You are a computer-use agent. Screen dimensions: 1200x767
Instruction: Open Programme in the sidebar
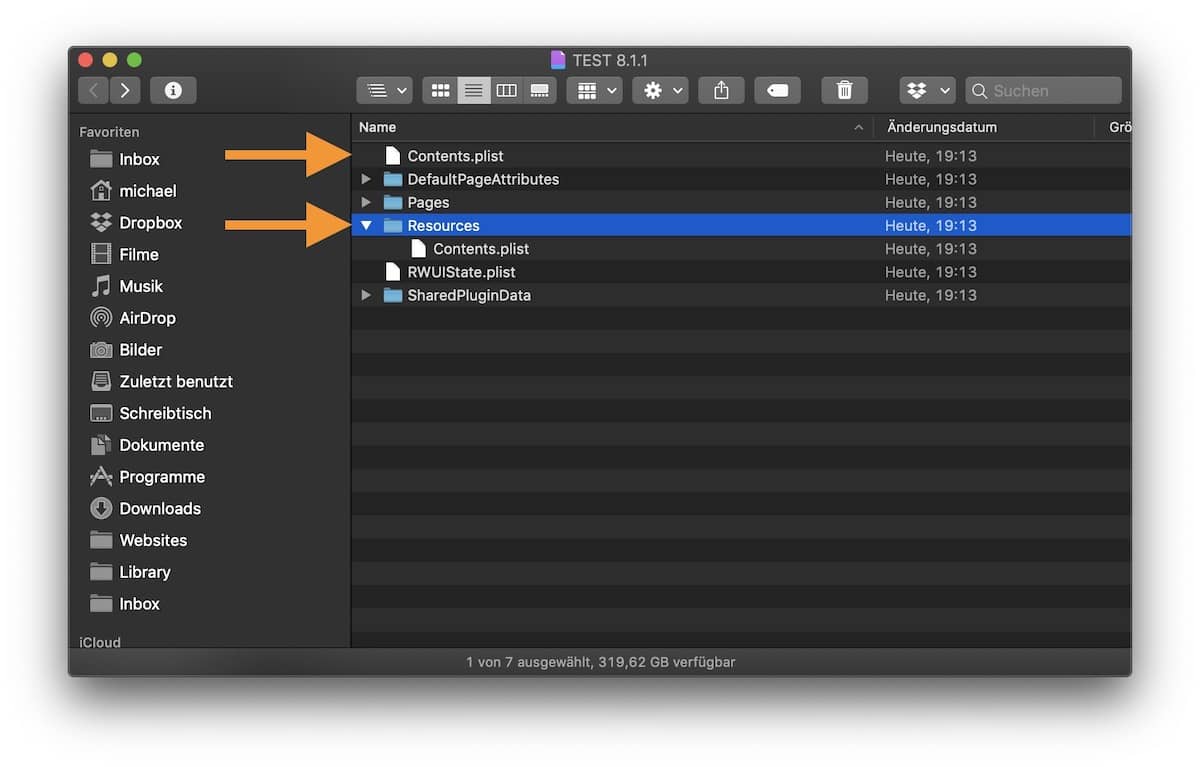coord(147,477)
